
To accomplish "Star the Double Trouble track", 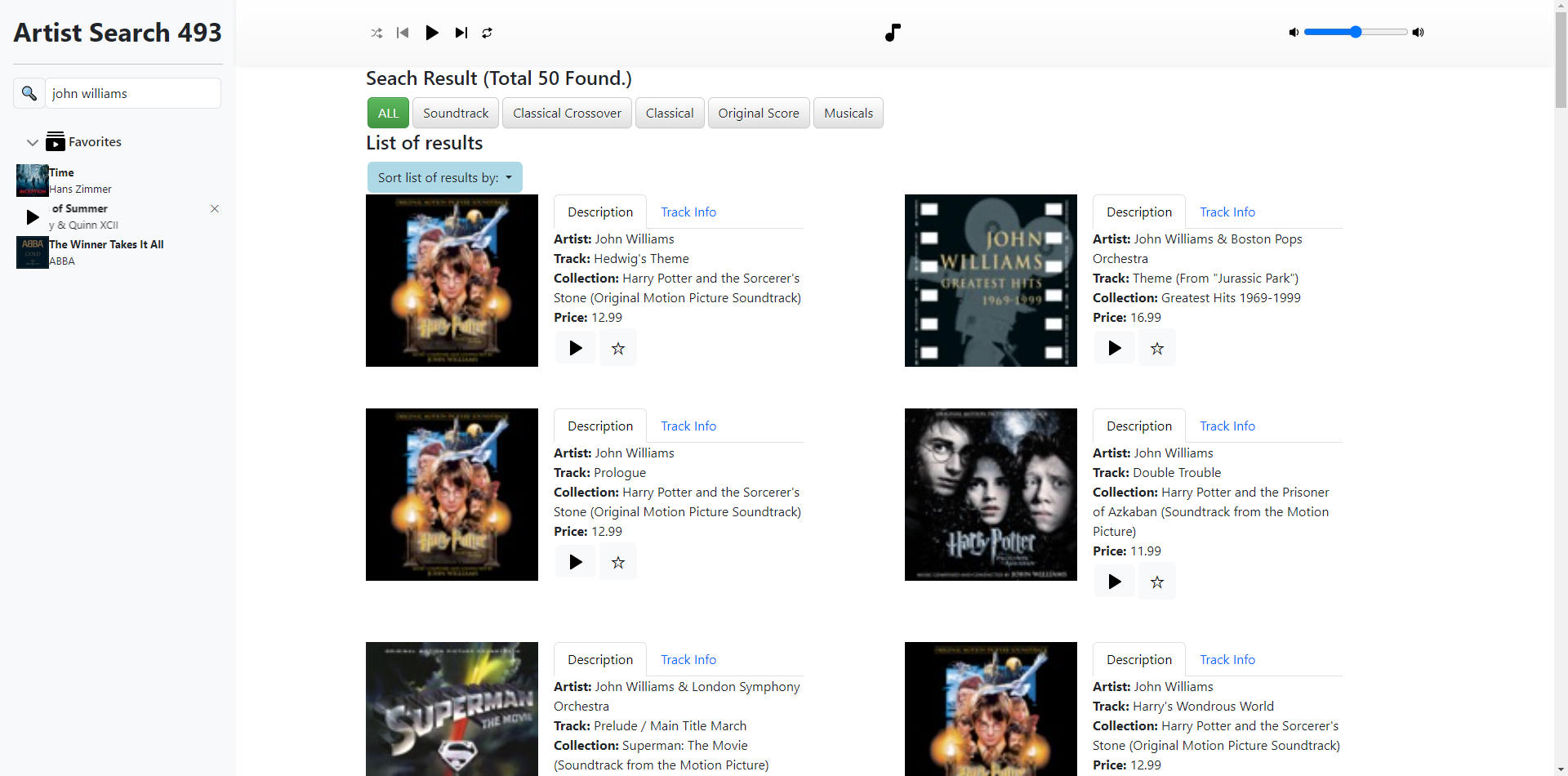I will click(x=1157, y=582).
